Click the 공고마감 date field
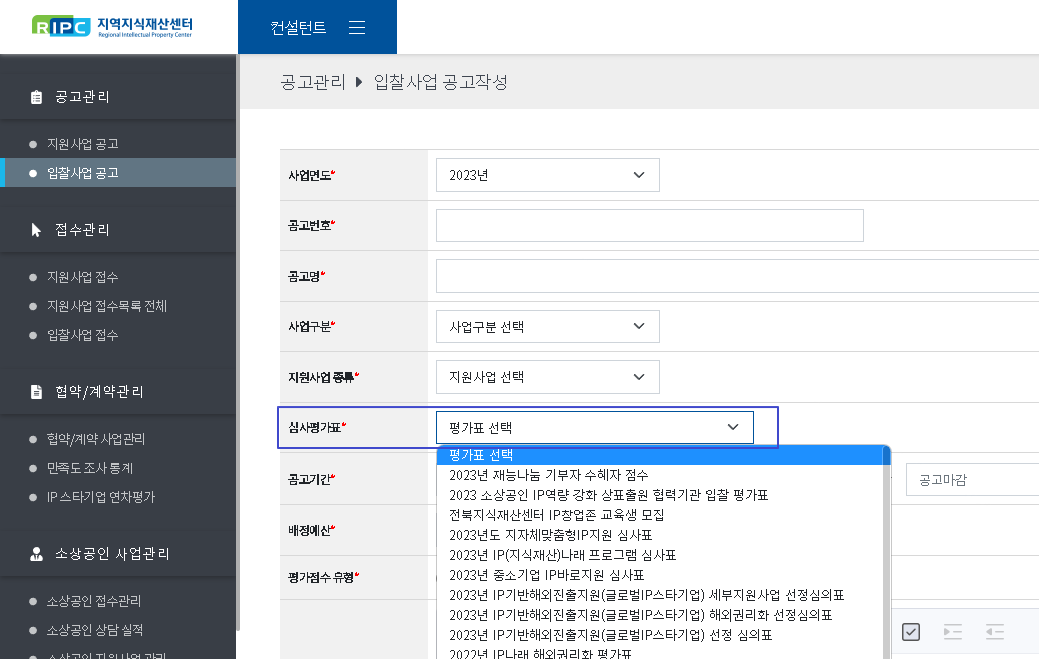The height and width of the screenshot is (659, 1039). [970, 480]
